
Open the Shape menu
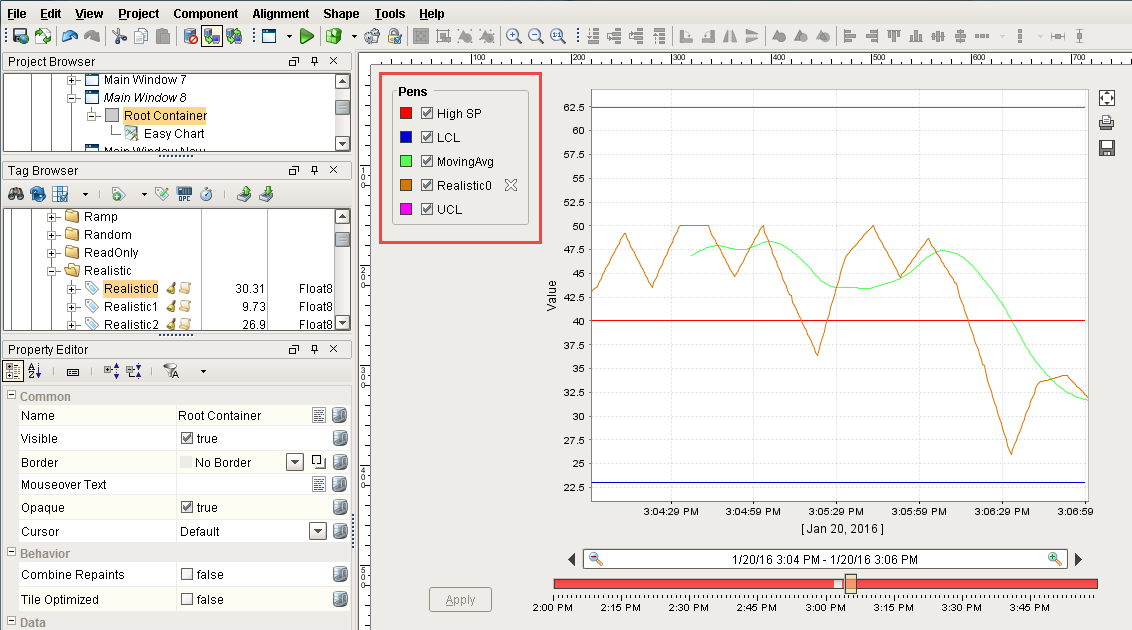click(341, 14)
